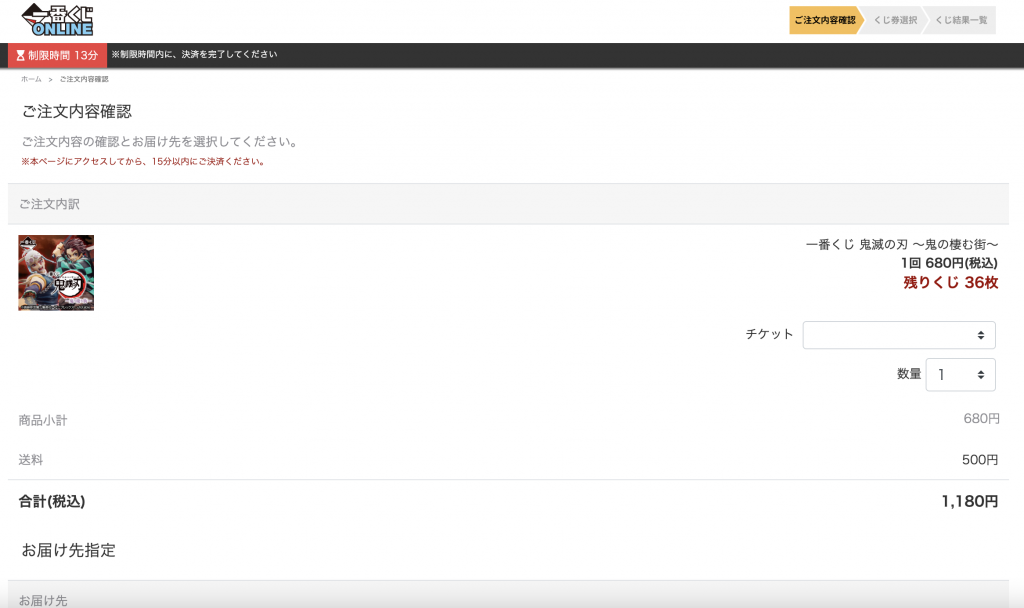Click the お届け先 section header bar
The image size is (1024, 608).
click(x=43, y=600)
